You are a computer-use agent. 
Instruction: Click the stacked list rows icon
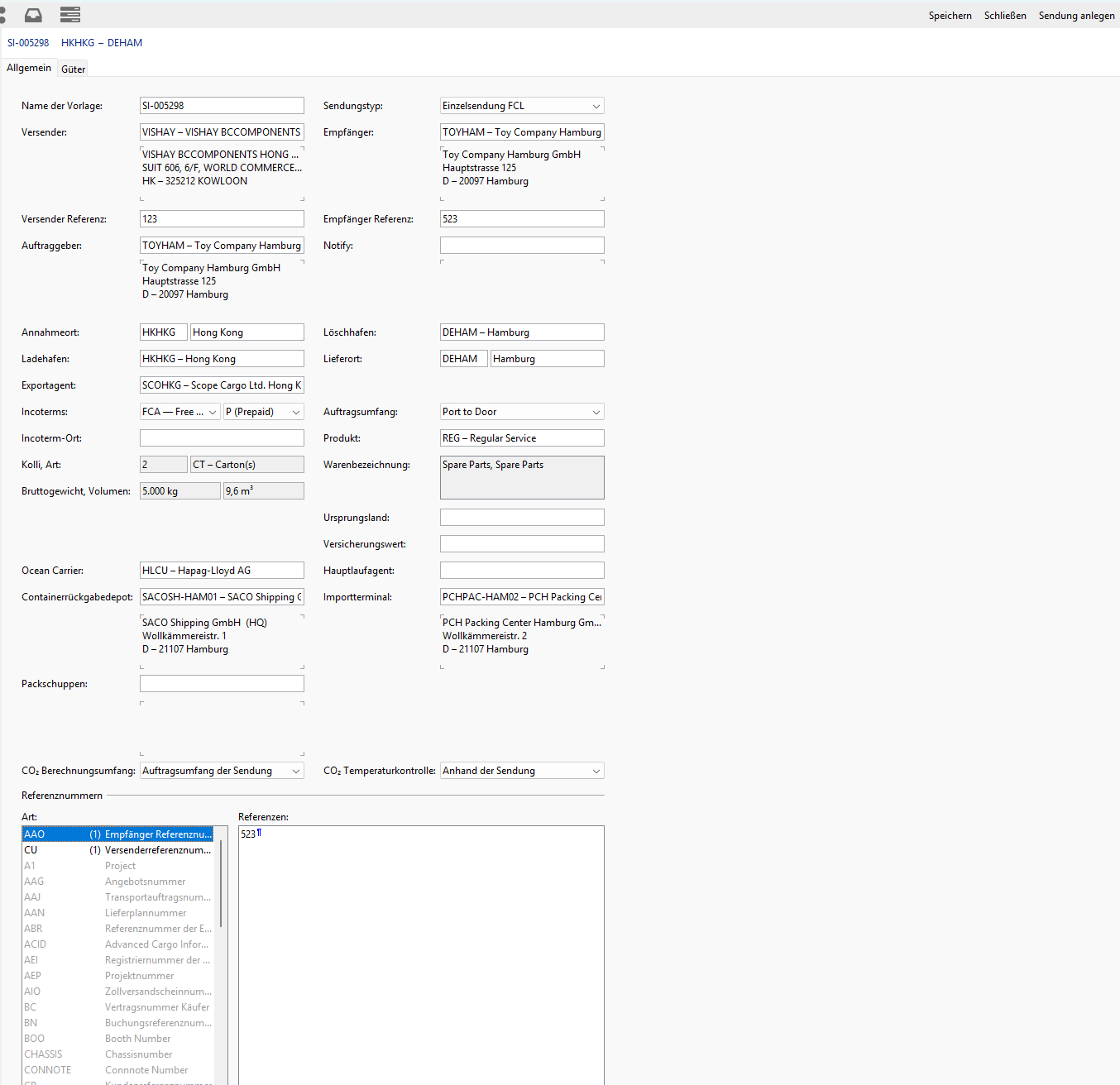pos(70,15)
